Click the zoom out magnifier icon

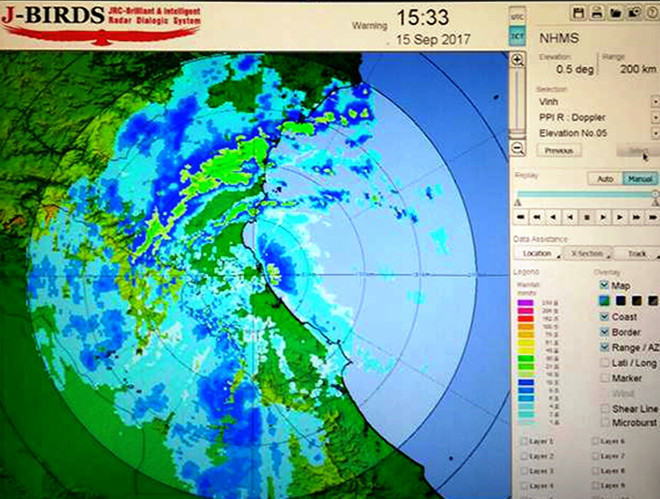517,150
